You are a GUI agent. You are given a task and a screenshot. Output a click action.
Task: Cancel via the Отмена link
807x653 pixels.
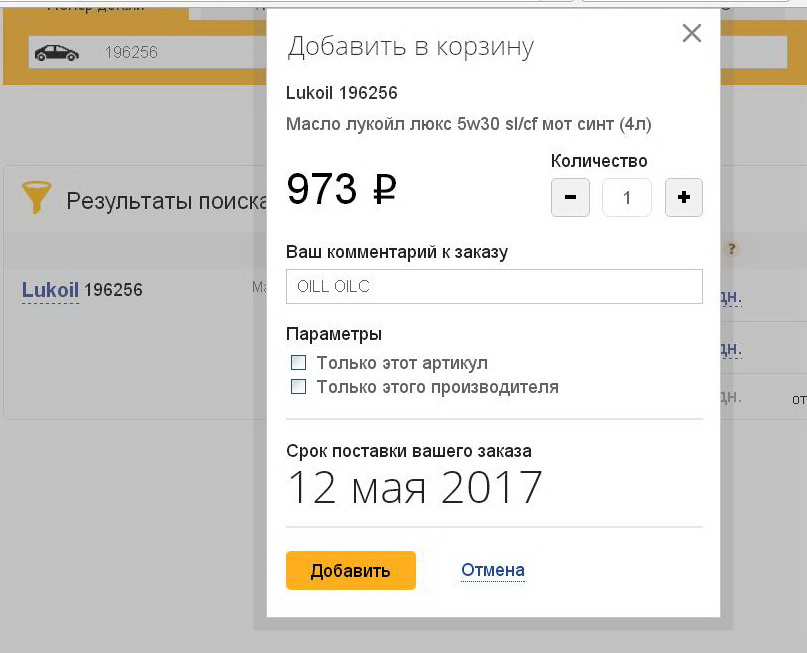click(x=493, y=570)
